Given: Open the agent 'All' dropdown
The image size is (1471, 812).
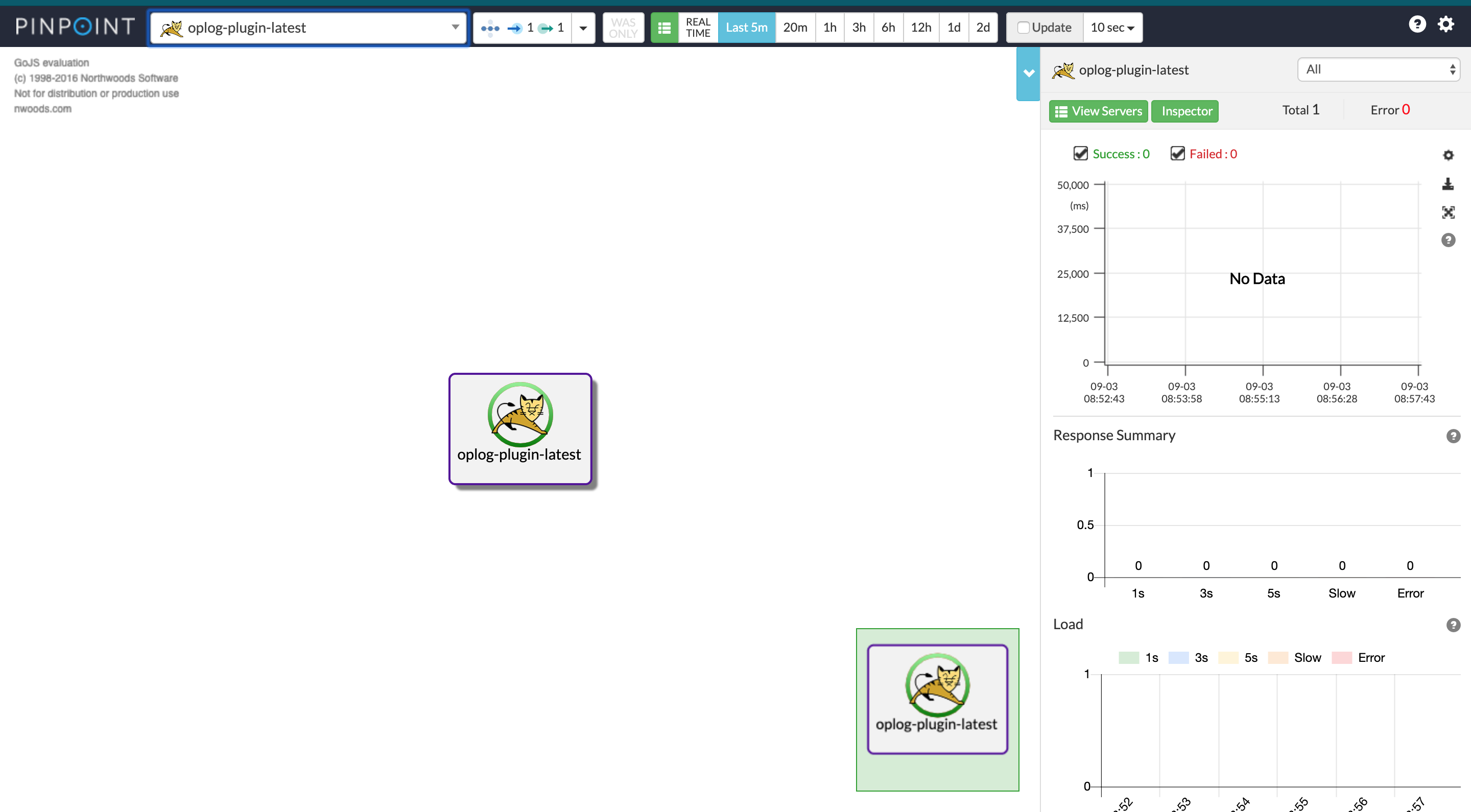Looking at the screenshot, I should pyautogui.click(x=1378, y=69).
